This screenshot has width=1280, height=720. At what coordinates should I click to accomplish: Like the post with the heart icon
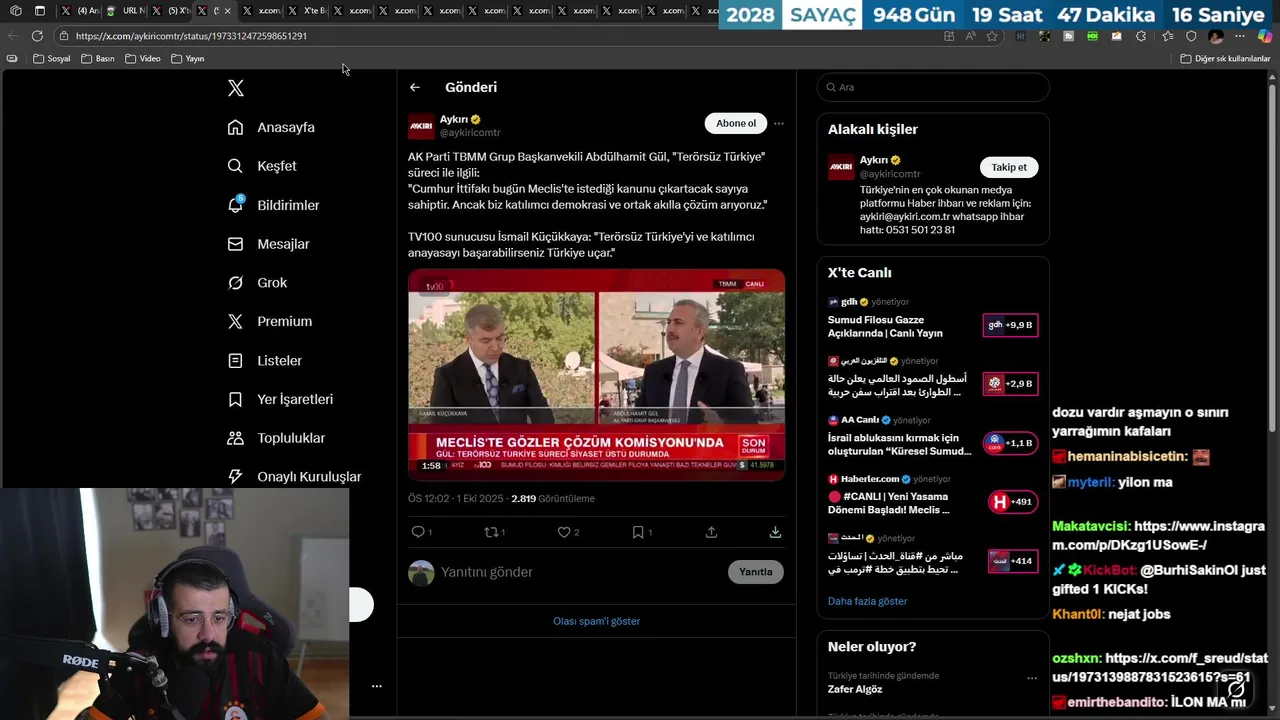click(564, 532)
